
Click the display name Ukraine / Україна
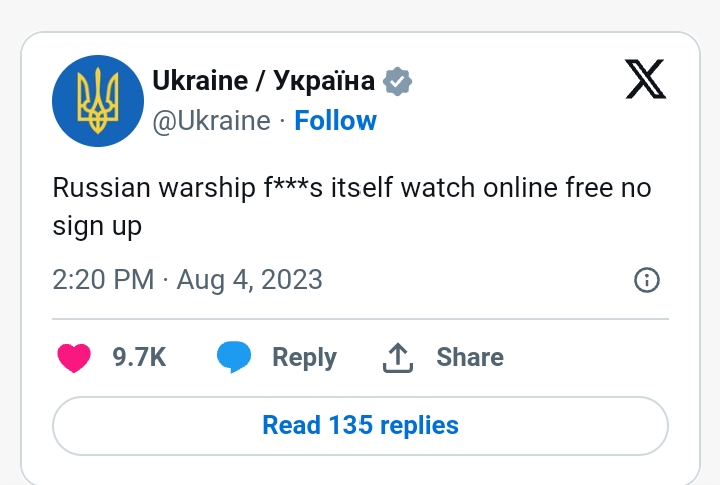click(x=264, y=81)
